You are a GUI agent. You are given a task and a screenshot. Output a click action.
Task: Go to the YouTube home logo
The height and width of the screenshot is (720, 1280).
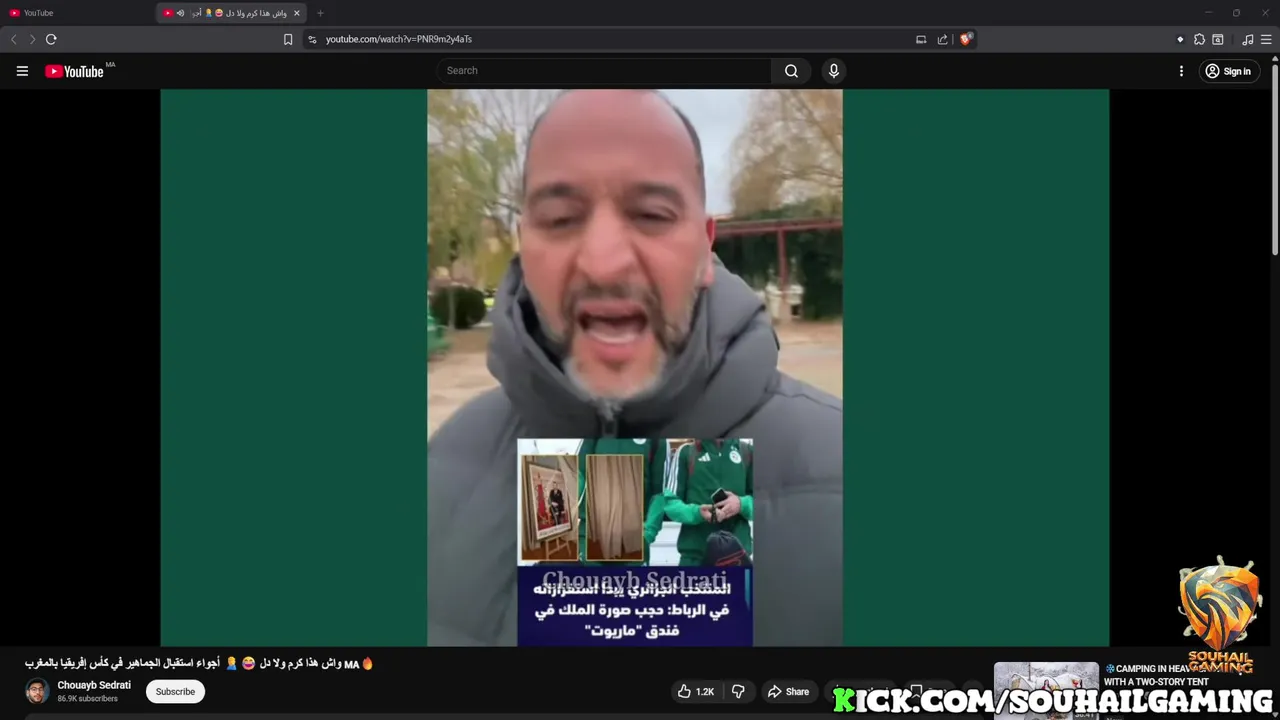pyautogui.click(x=74, y=71)
